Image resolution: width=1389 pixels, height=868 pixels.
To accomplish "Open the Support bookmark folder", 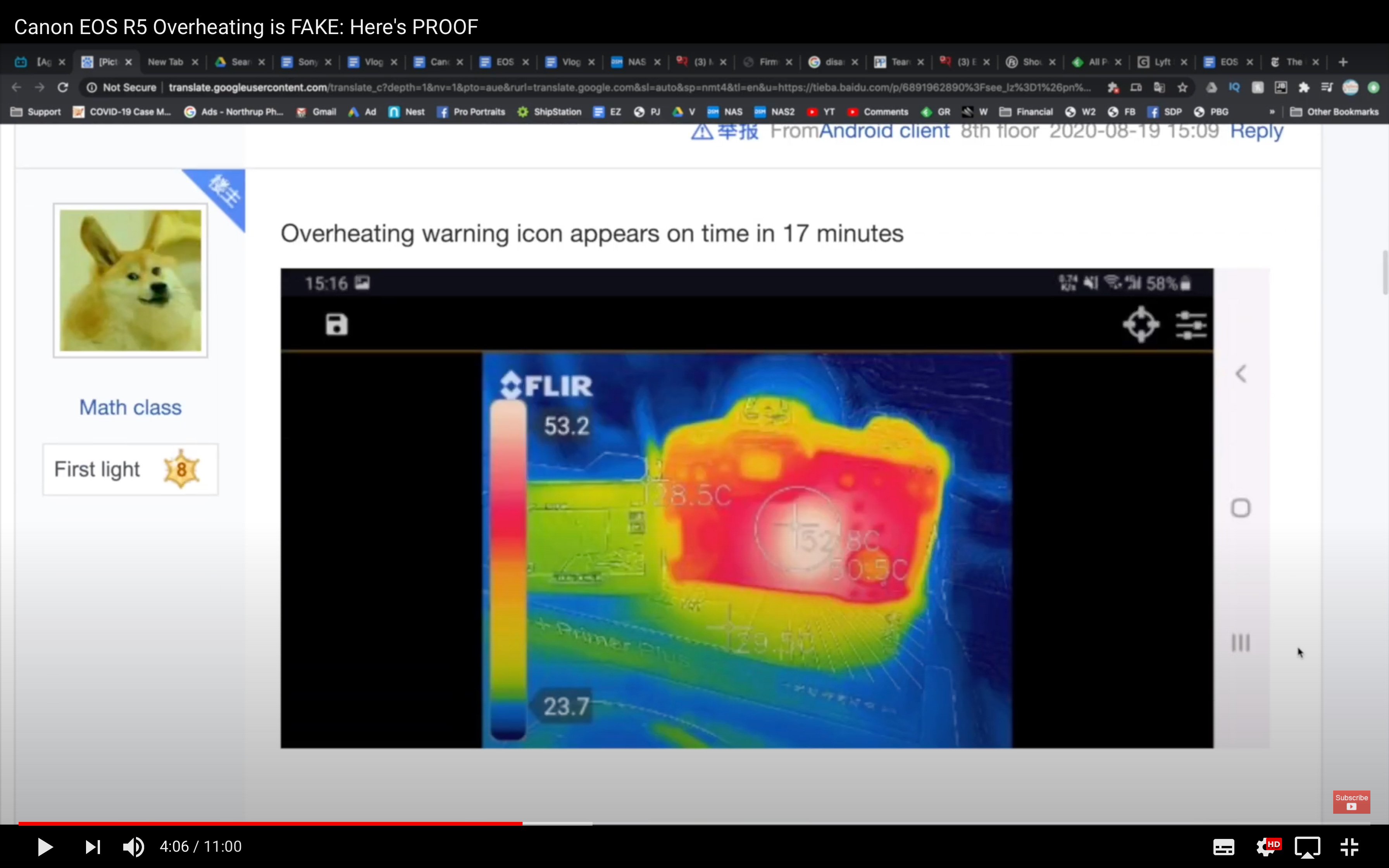I will [x=36, y=112].
